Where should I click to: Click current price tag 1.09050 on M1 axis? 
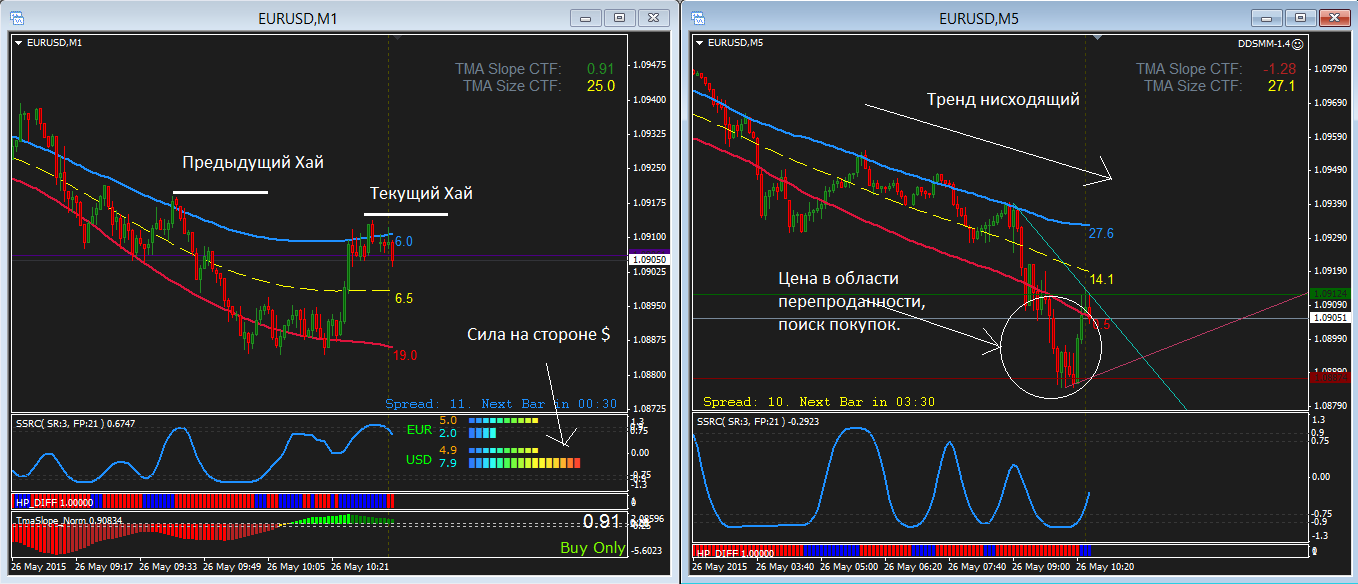(x=651, y=259)
